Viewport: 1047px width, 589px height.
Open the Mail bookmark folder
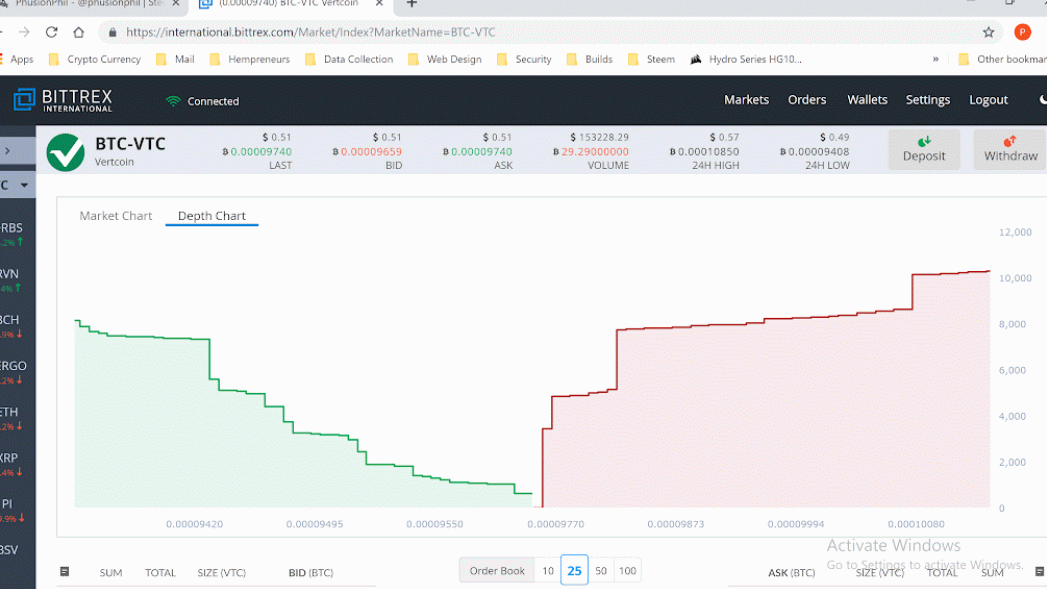coord(175,59)
